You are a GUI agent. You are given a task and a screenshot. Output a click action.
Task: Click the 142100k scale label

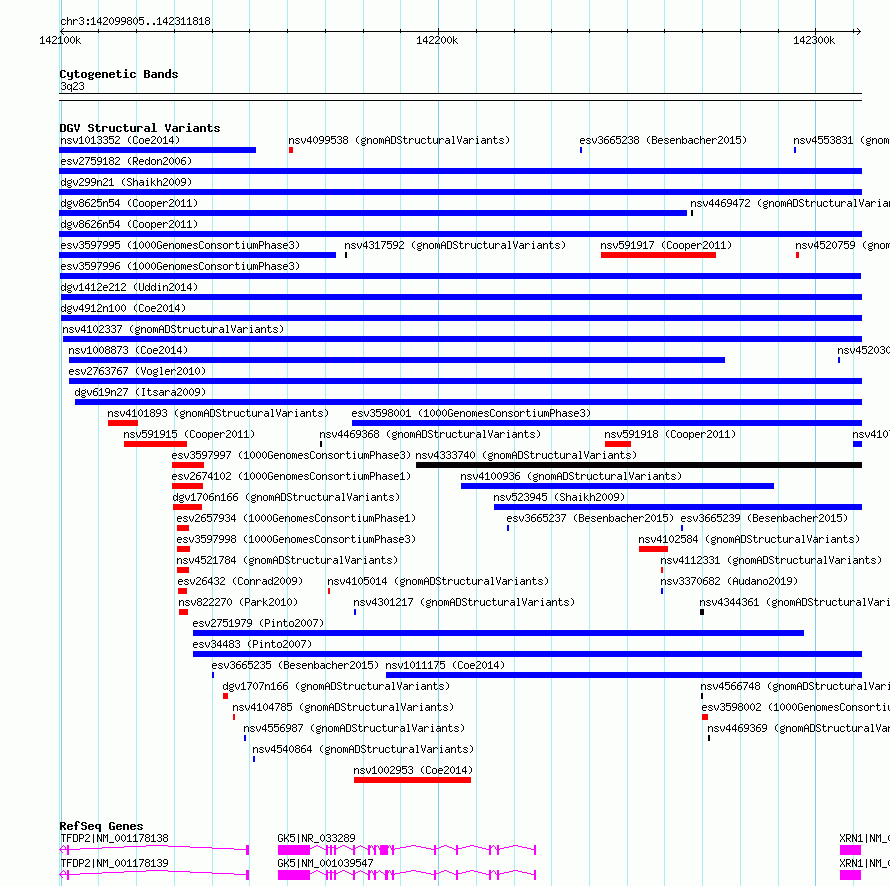(x=60, y=40)
